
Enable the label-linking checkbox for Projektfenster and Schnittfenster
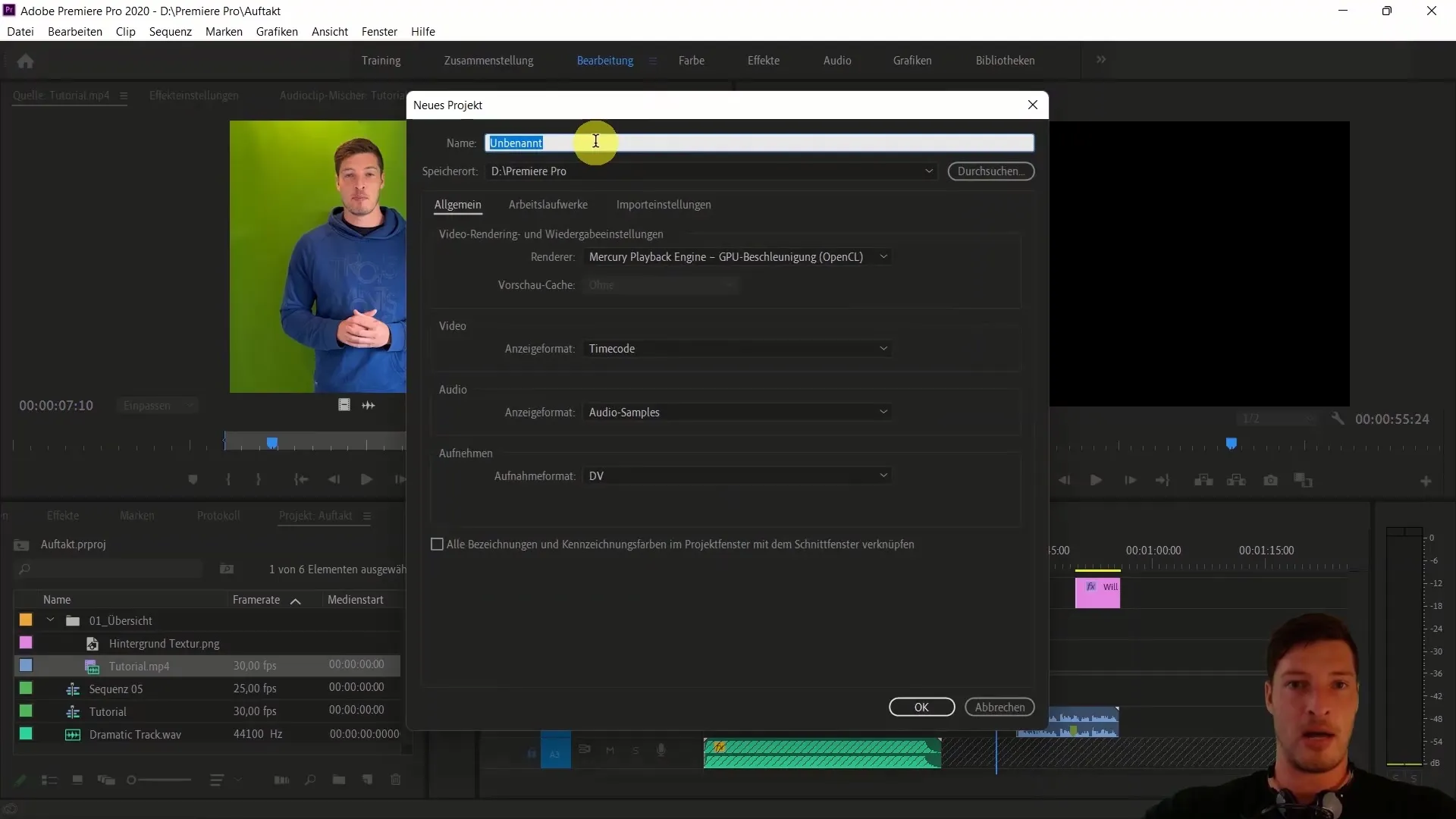tap(437, 544)
